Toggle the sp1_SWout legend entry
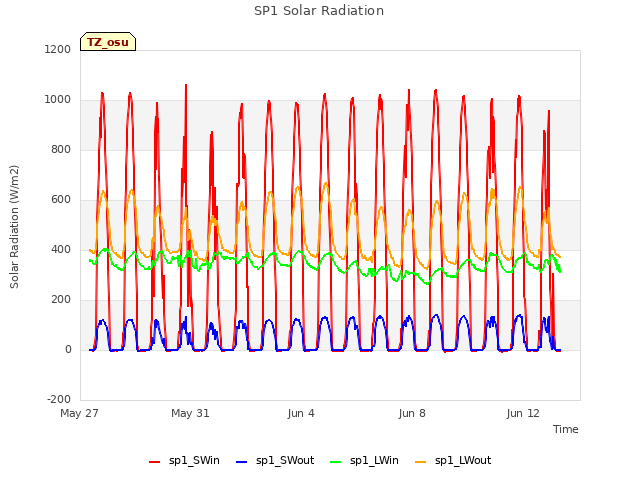 (x=276, y=461)
